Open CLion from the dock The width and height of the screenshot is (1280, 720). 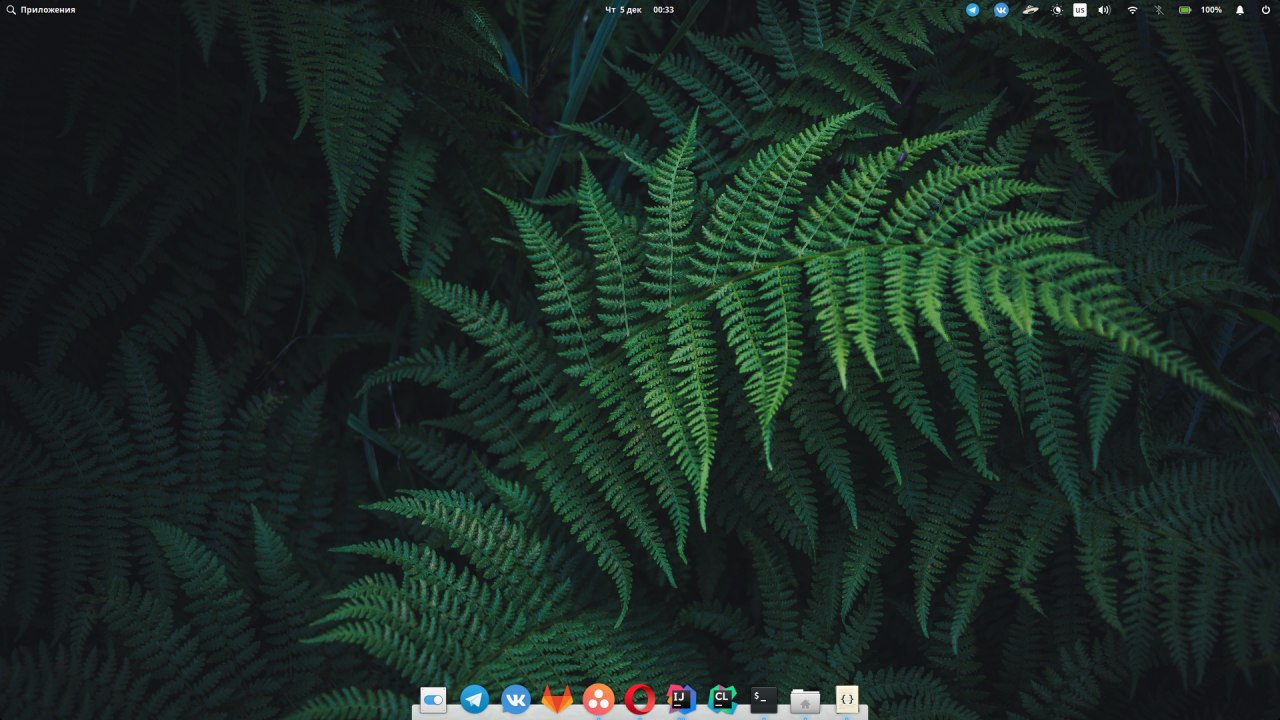point(722,699)
